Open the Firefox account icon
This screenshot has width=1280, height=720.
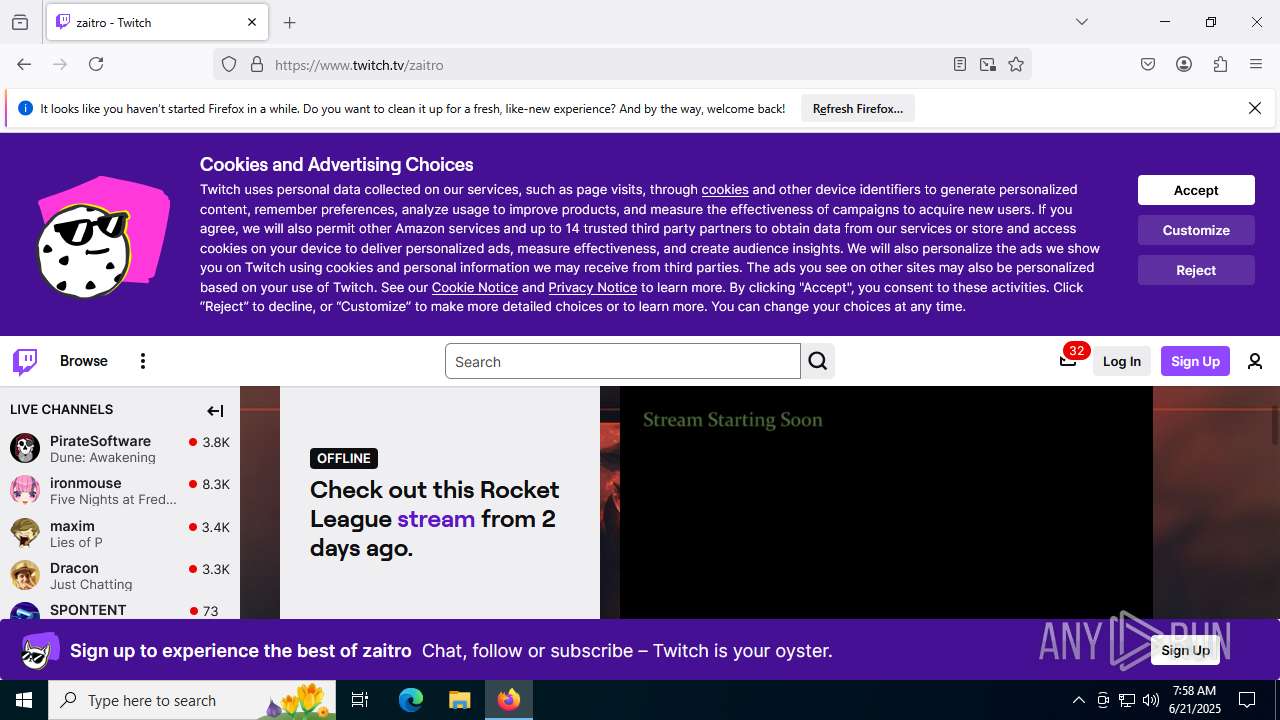click(1184, 64)
